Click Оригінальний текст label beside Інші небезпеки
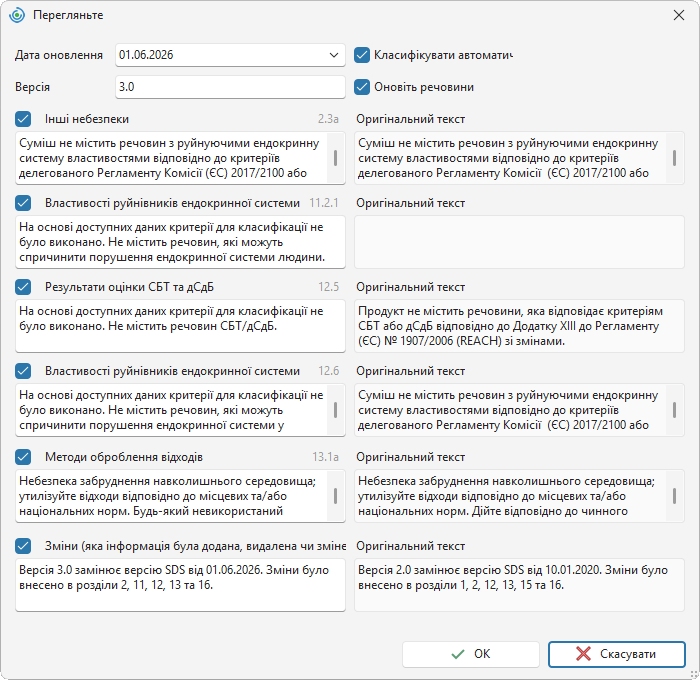 411,119
